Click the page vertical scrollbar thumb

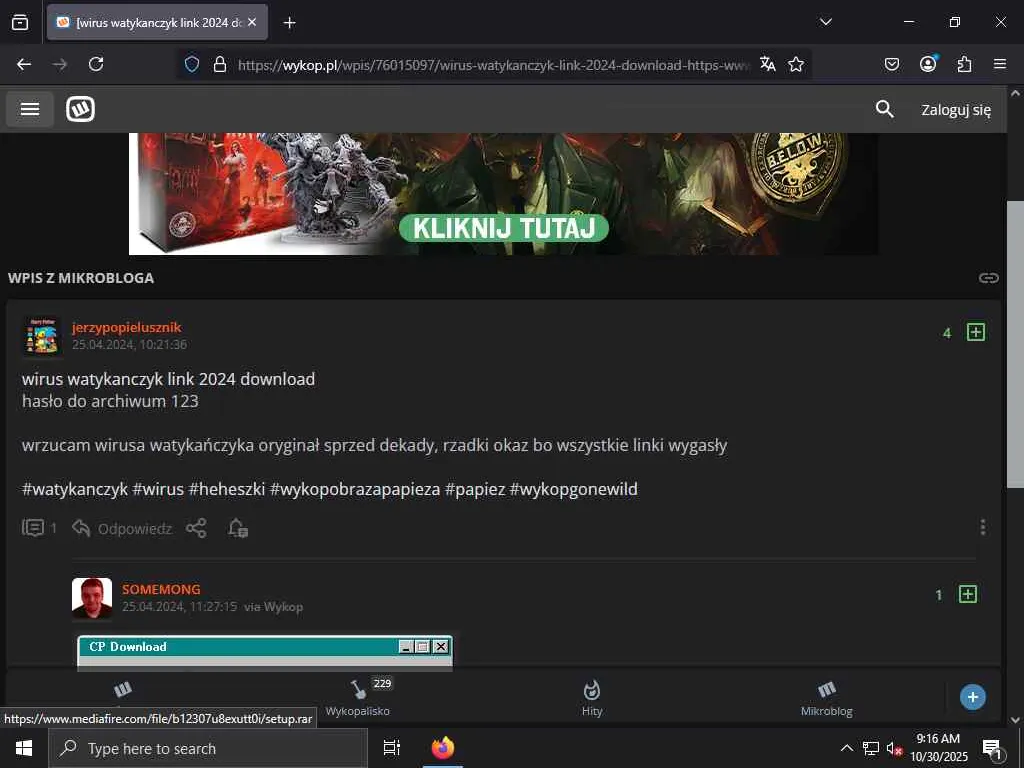coord(1015,344)
